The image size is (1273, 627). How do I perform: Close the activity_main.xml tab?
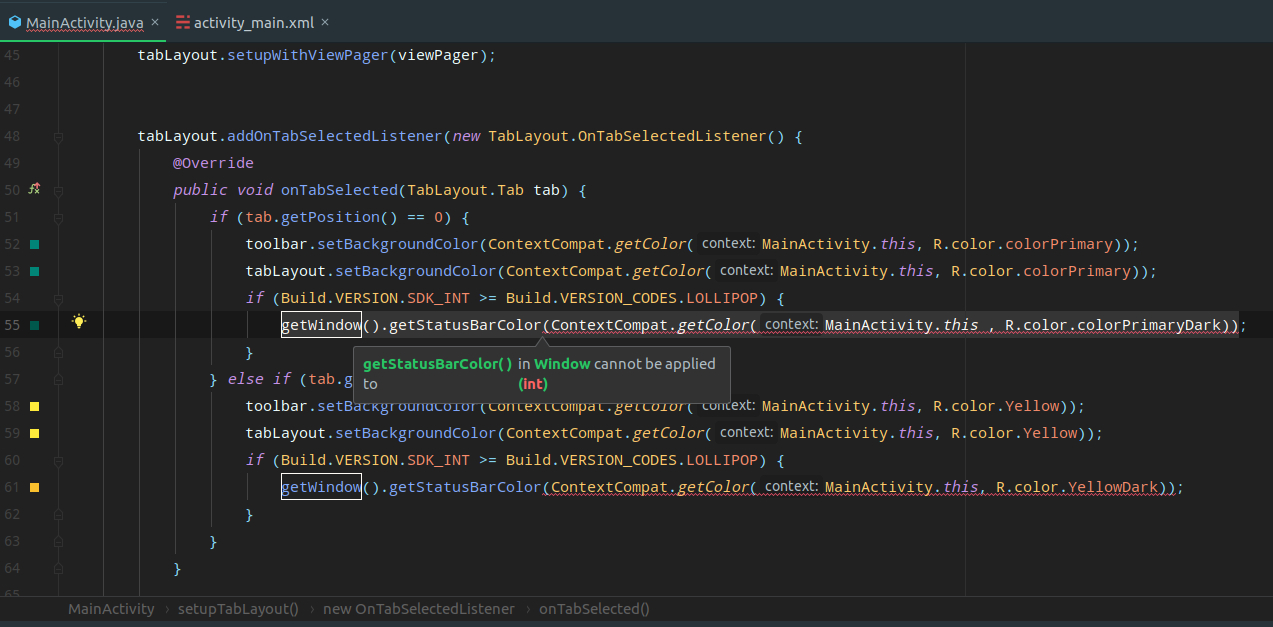[325, 22]
